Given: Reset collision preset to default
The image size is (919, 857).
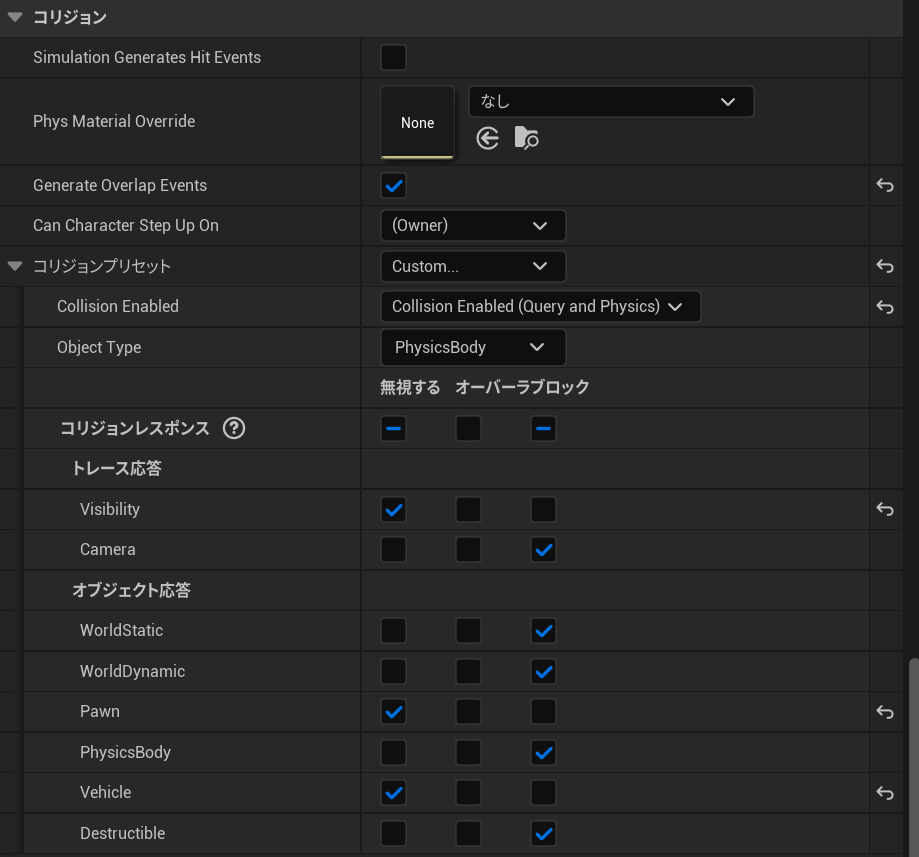Looking at the screenshot, I should 885,267.
